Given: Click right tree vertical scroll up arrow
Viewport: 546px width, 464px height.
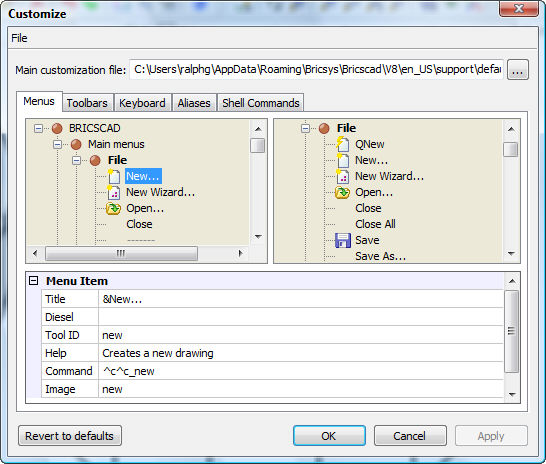Looking at the screenshot, I should 511,129.
